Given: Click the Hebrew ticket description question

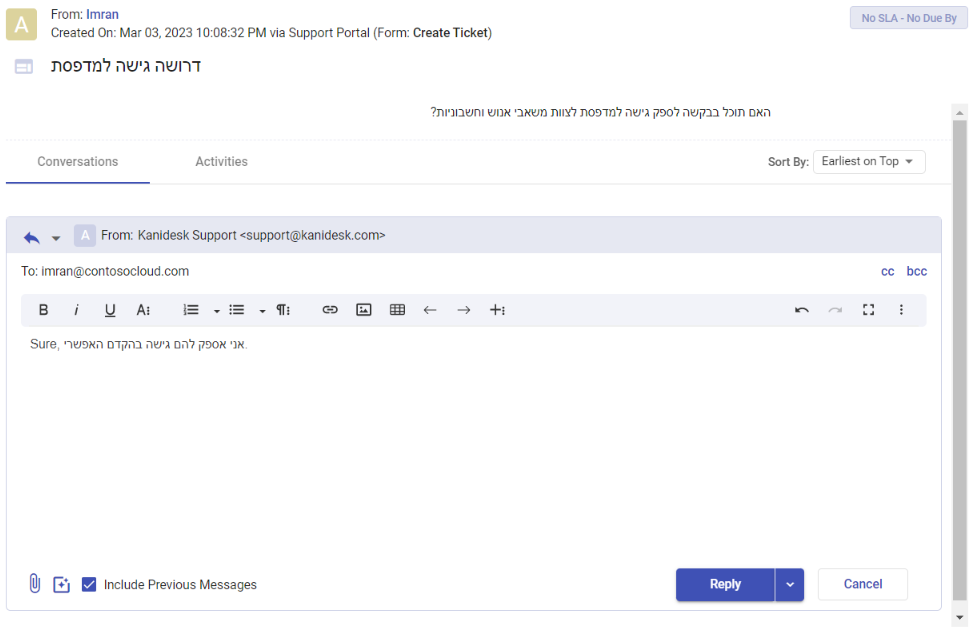Looking at the screenshot, I should 601,112.
